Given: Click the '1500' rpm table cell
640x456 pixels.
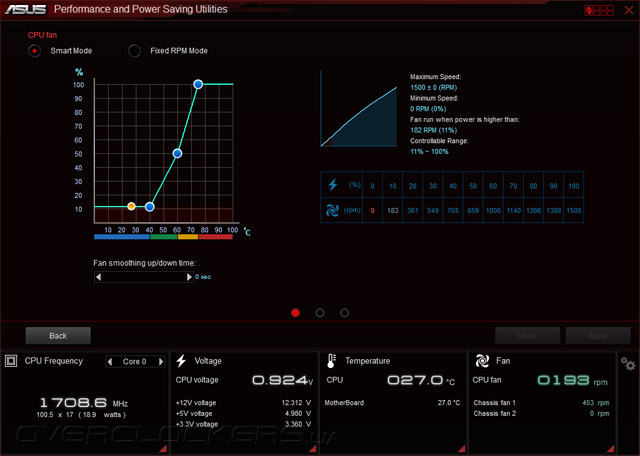Looking at the screenshot, I should pos(573,211).
